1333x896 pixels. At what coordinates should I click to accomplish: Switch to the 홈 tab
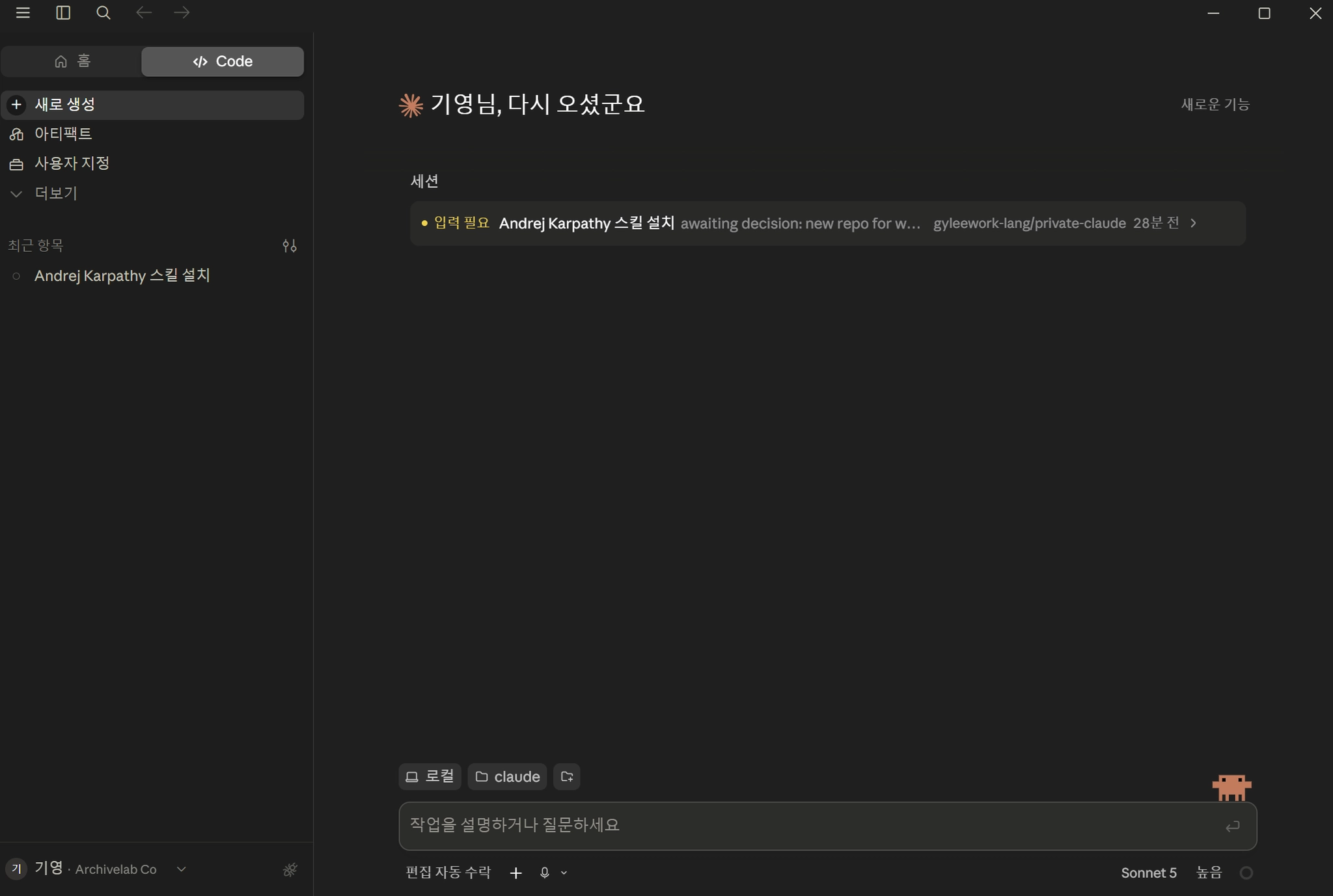tap(72, 61)
